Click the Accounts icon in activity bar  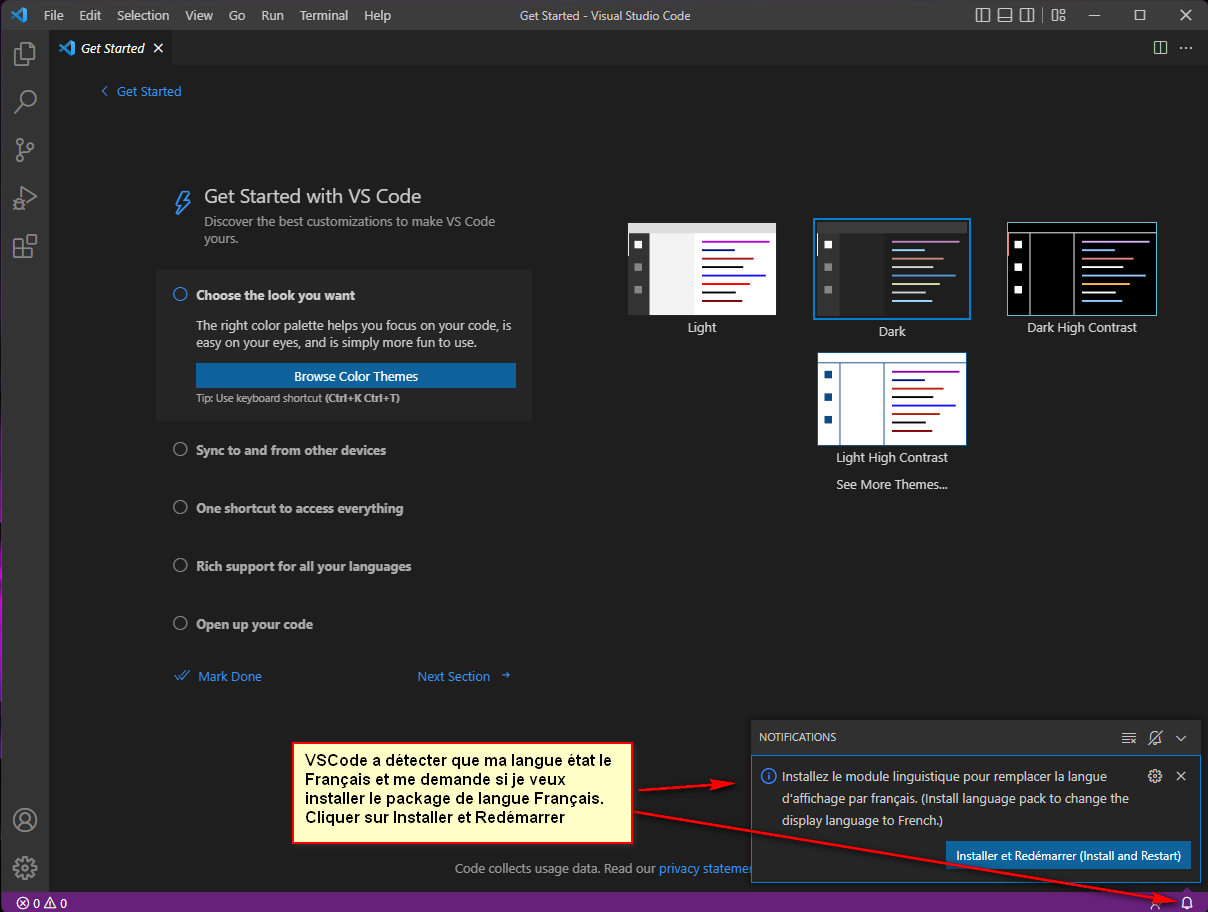click(x=25, y=820)
